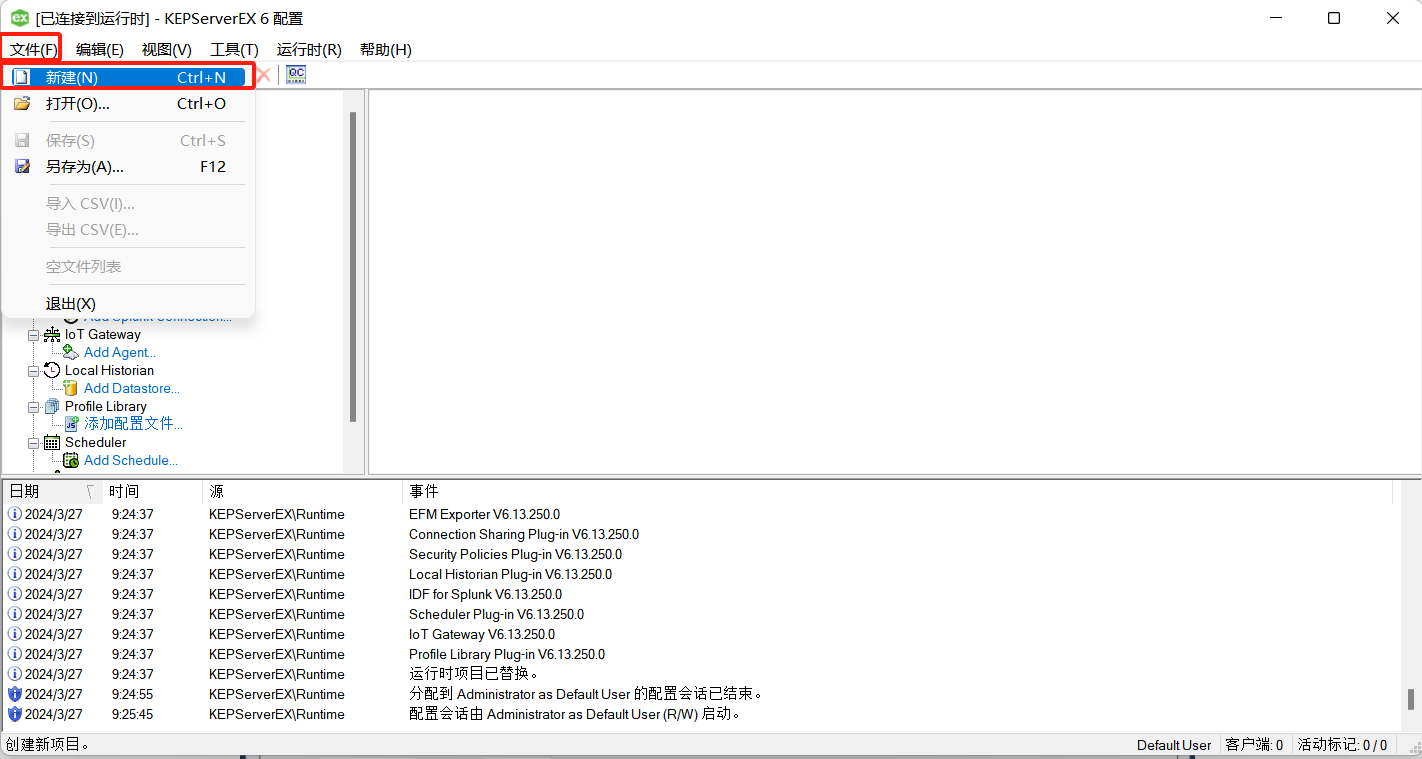Open the 视图(V) menu
Image resolution: width=1422 pixels, height=759 pixels.
pyautogui.click(x=167, y=50)
